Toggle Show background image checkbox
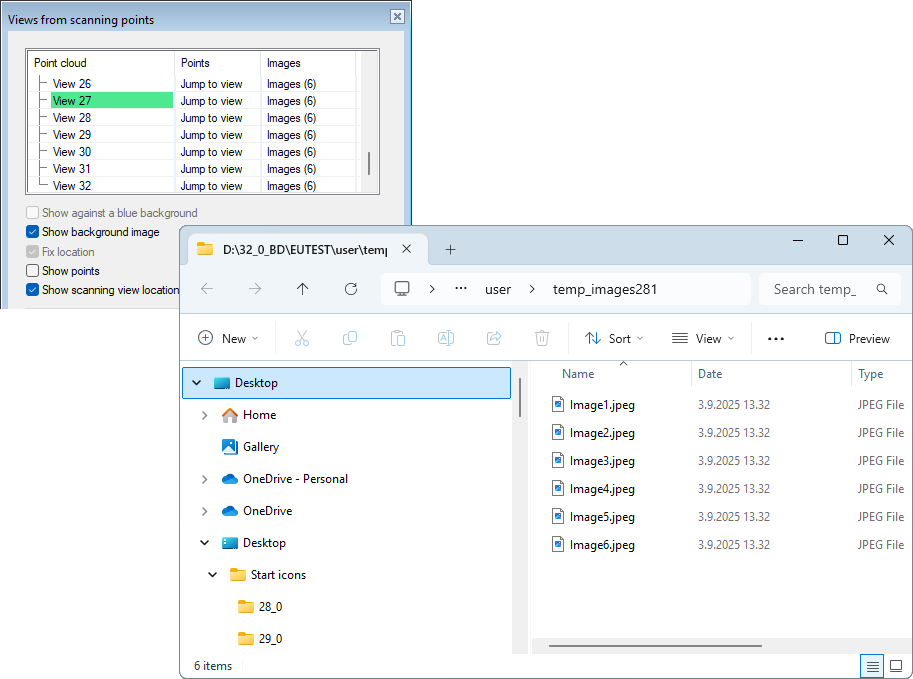This screenshot has width=913, height=679. point(33,232)
